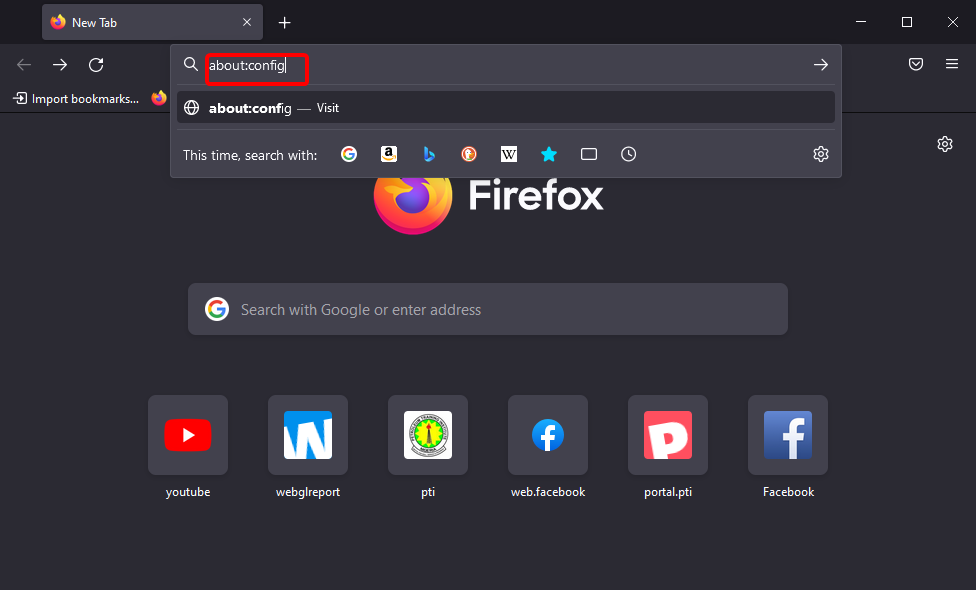Viewport: 976px width, 590px height.
Task: Search bookmarks using the star icon
Action: (x=548, y=154)
